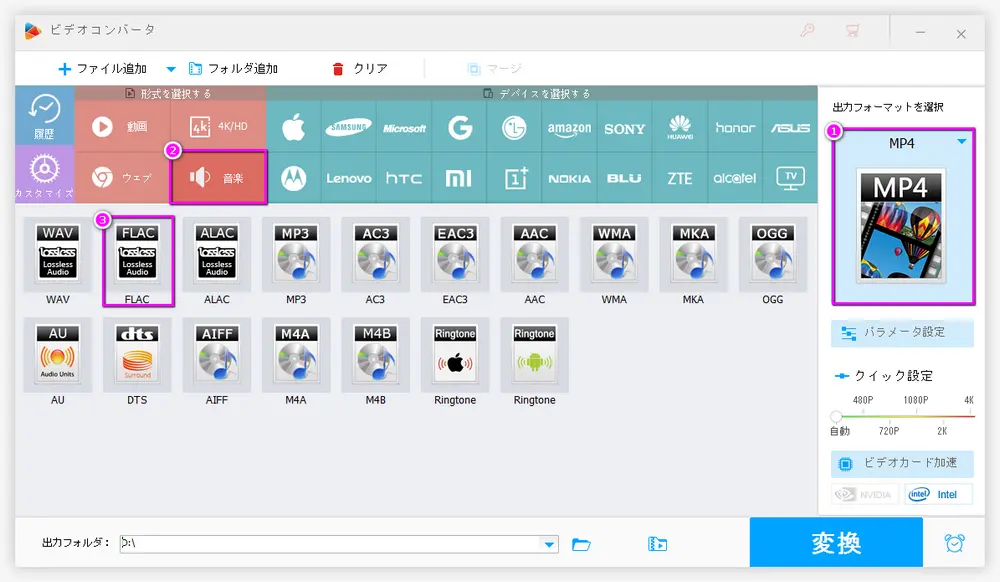Click the alarm clock scheduler icon

(x=955, y=543)
